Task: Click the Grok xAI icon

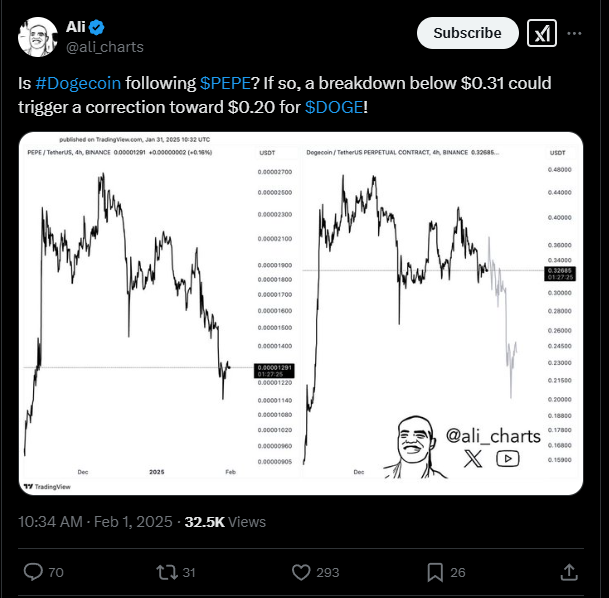Action: coord(542,33)
